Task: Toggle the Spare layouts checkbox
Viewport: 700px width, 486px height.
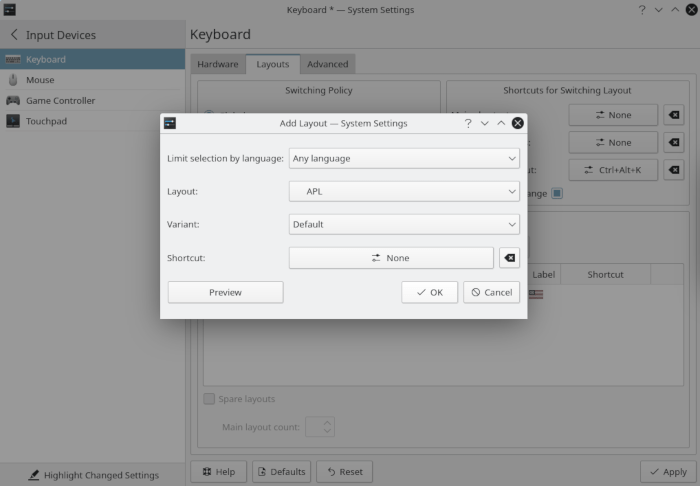Action: (x=209, y=399)
